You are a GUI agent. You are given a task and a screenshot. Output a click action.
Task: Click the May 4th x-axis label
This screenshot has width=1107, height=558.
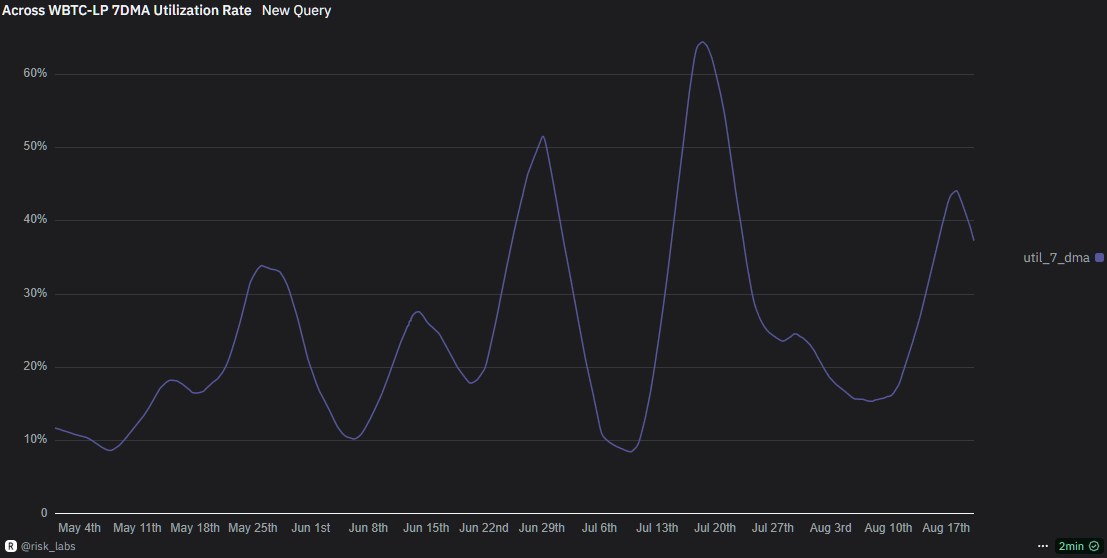pyautogui.click(x=80, y=527)
